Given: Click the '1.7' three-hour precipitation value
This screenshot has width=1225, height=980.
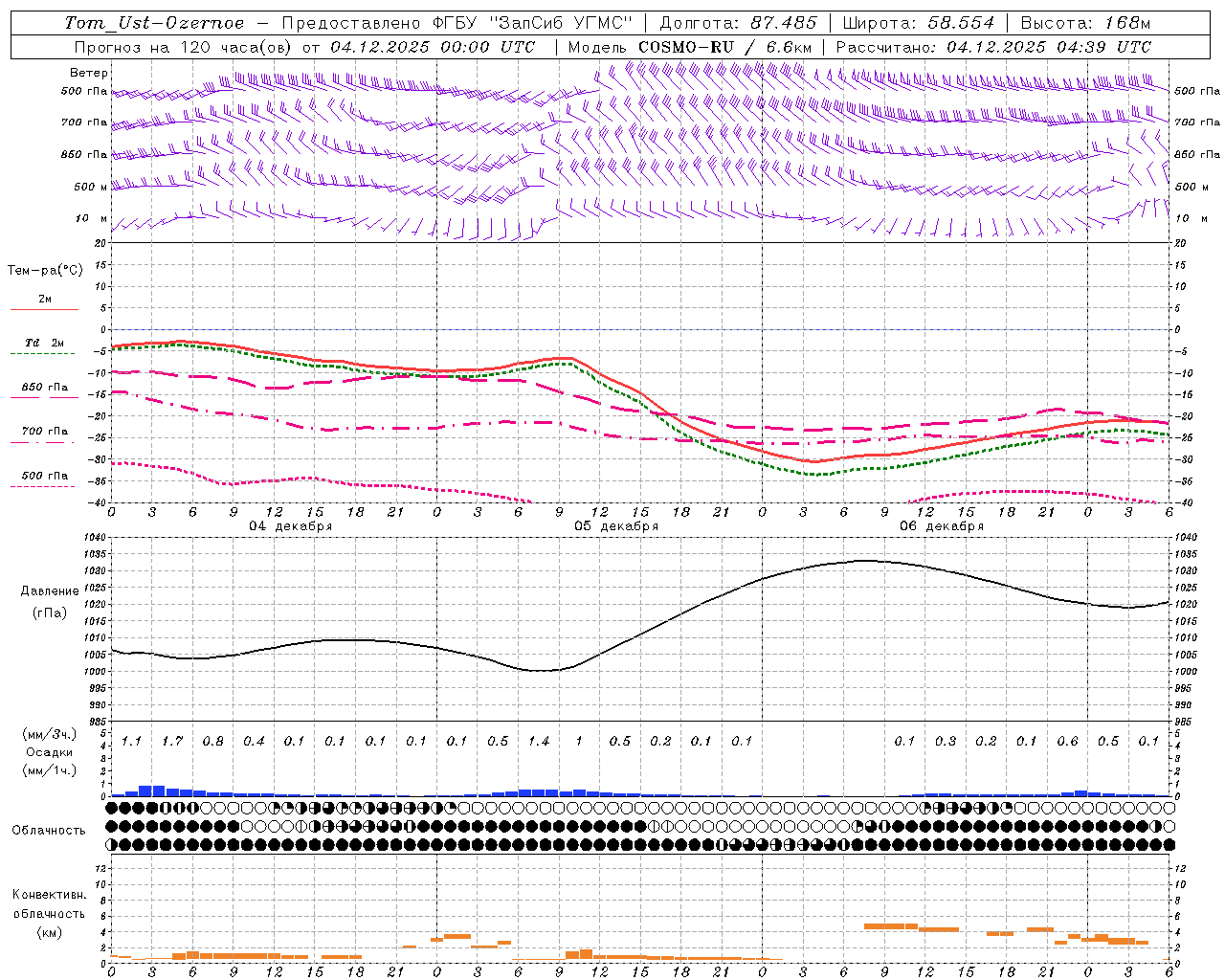Looking at the screenshot, I should click(x=172, y=741).
